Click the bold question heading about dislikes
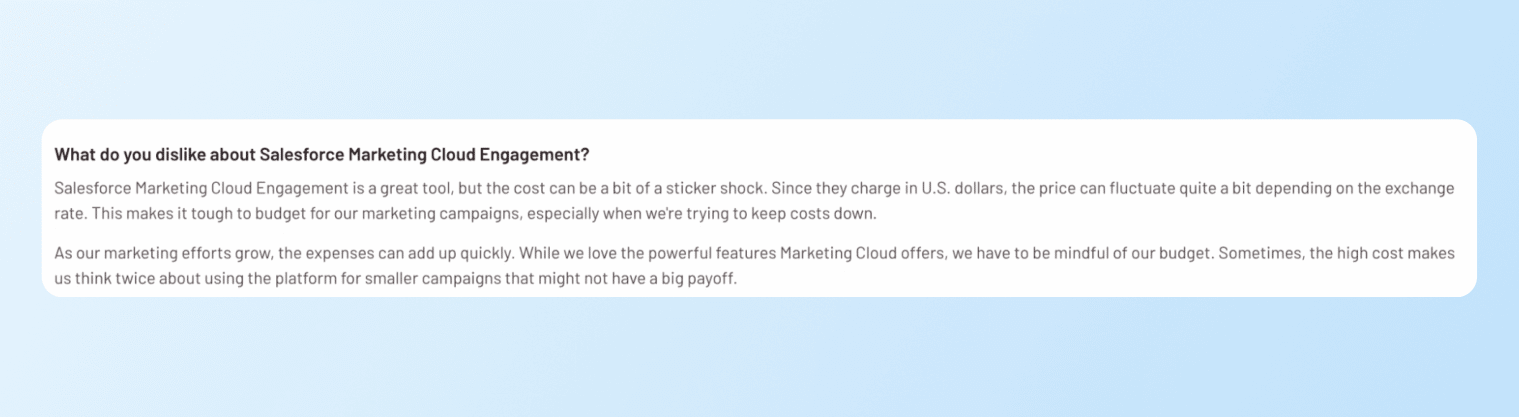This screenshot has width=1519, height=417. click(321, 155)
